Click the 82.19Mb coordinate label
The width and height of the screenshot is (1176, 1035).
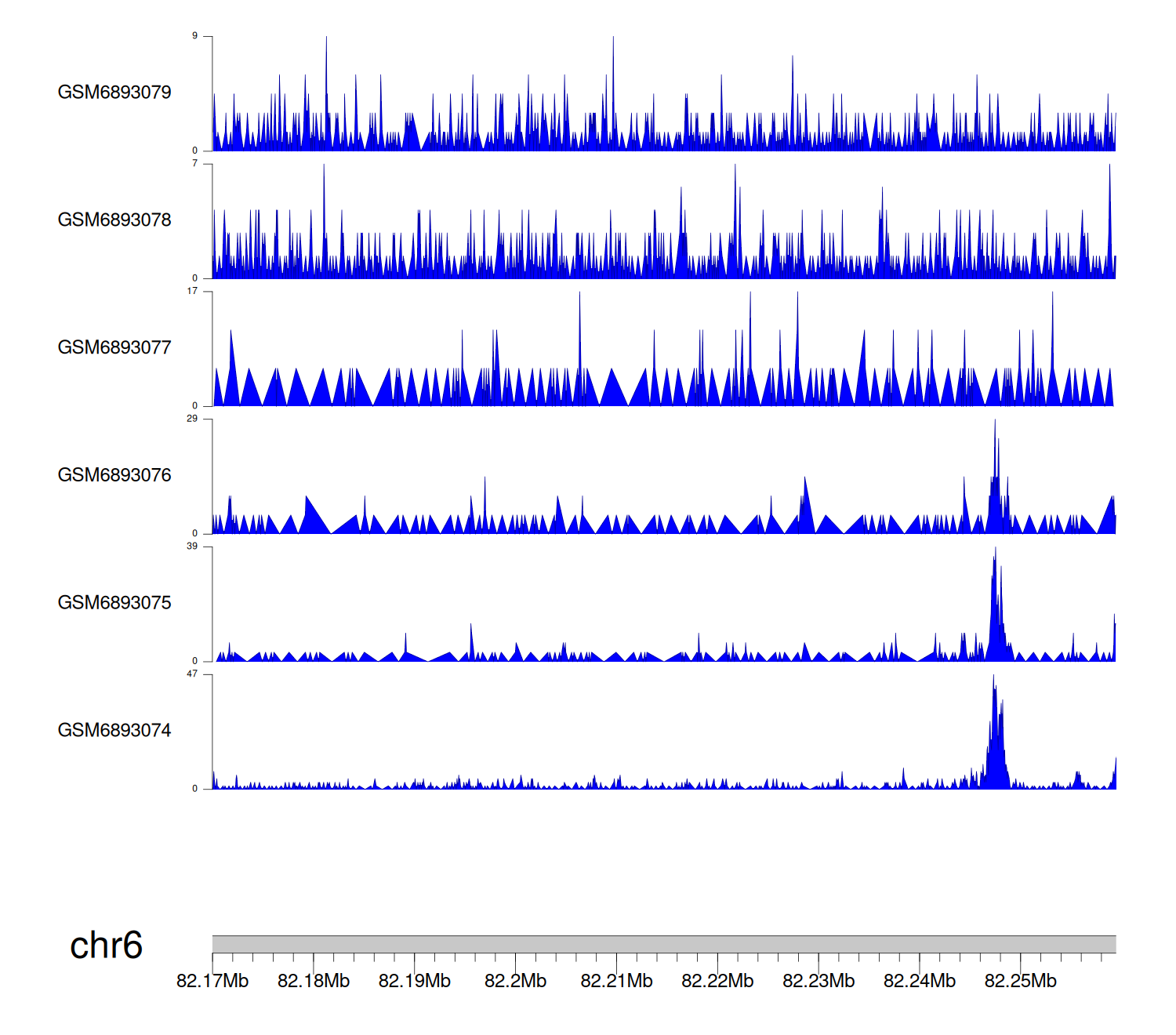[x=415, y=981]
